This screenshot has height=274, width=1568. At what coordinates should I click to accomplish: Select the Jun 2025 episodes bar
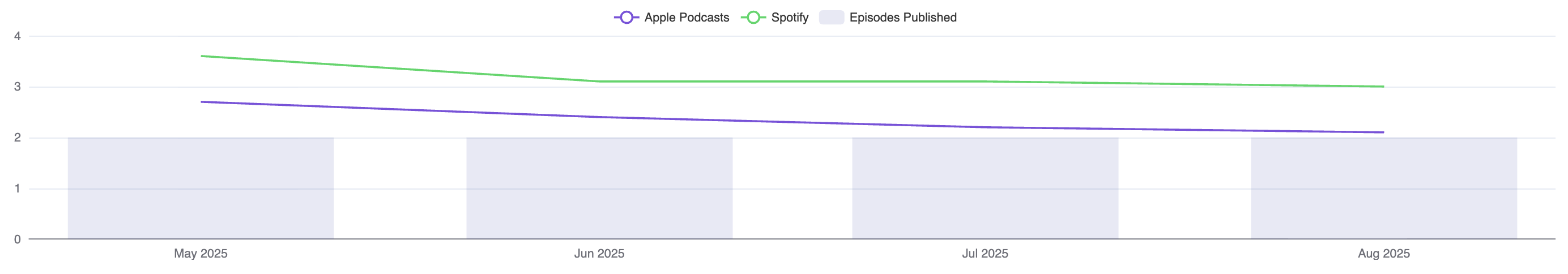(599, 188)
